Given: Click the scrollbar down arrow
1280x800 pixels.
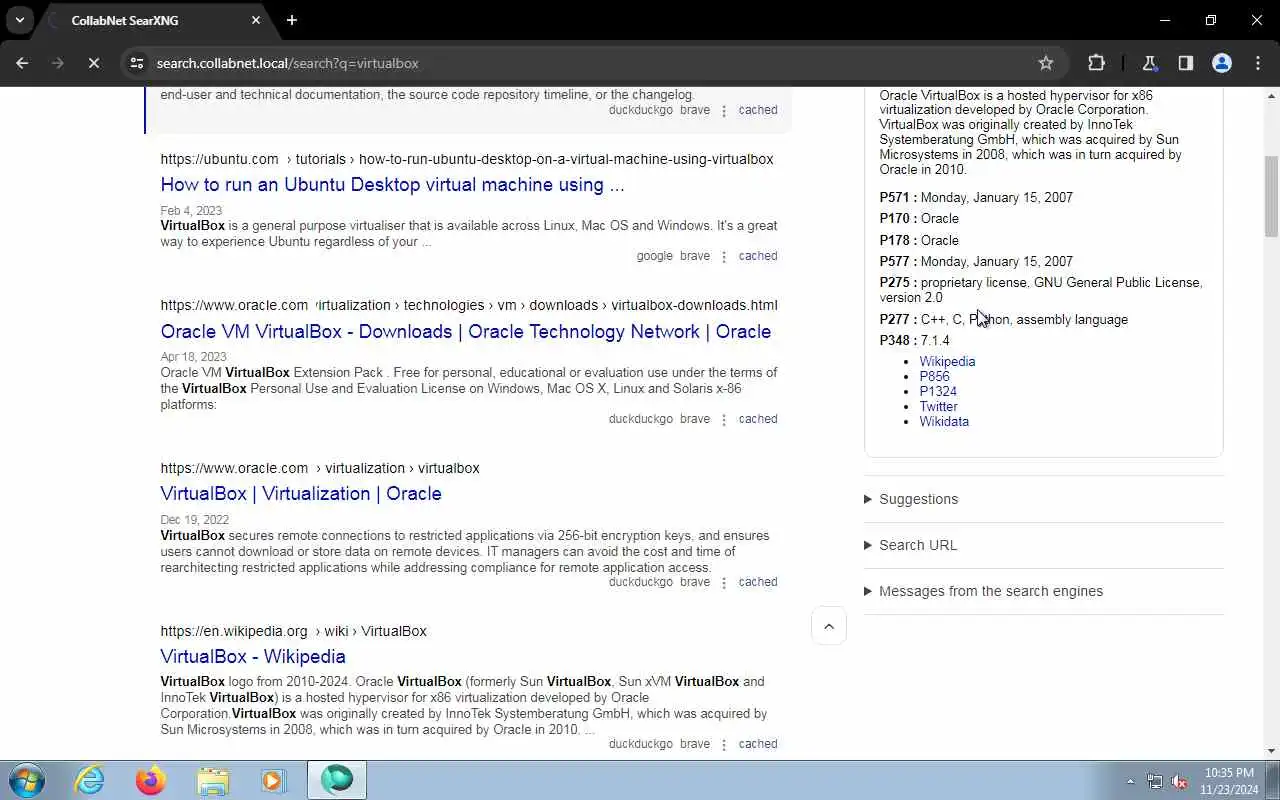Looking at the screenshot, I should point(1271,751).
